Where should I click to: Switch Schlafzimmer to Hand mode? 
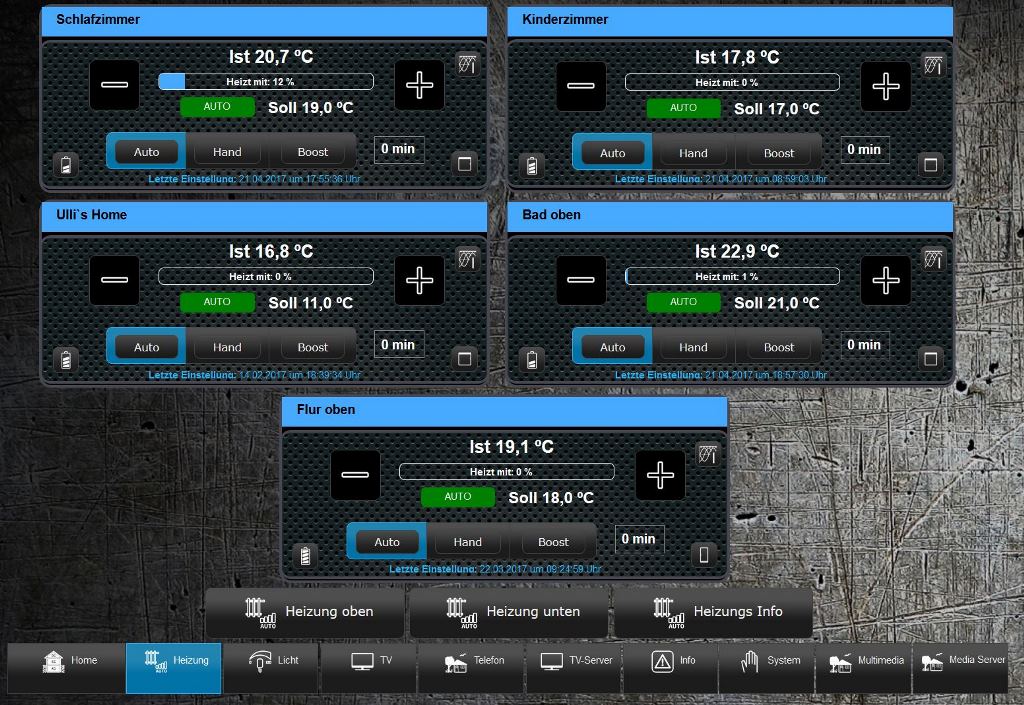[x=227, y=152]
